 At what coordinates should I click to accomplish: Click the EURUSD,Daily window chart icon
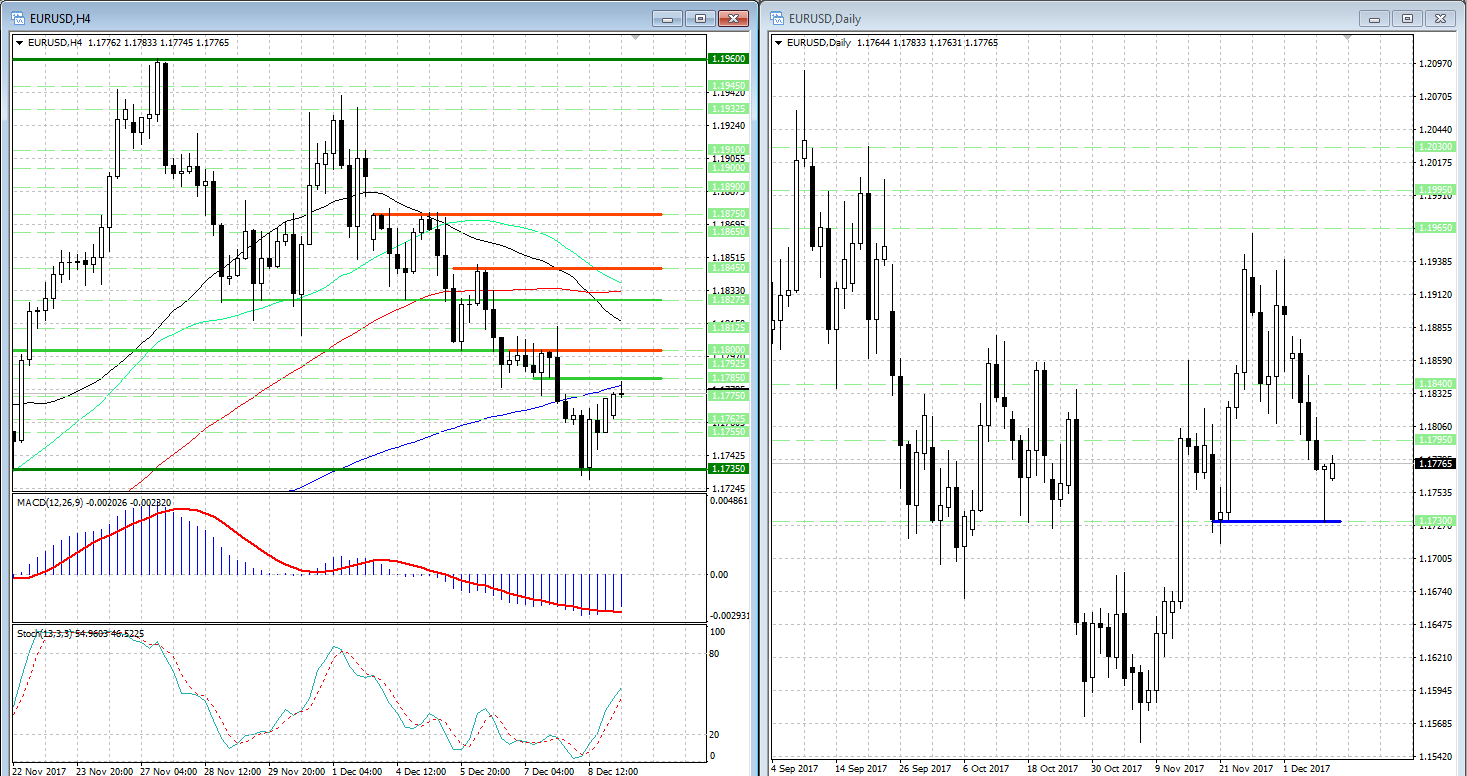777,18
